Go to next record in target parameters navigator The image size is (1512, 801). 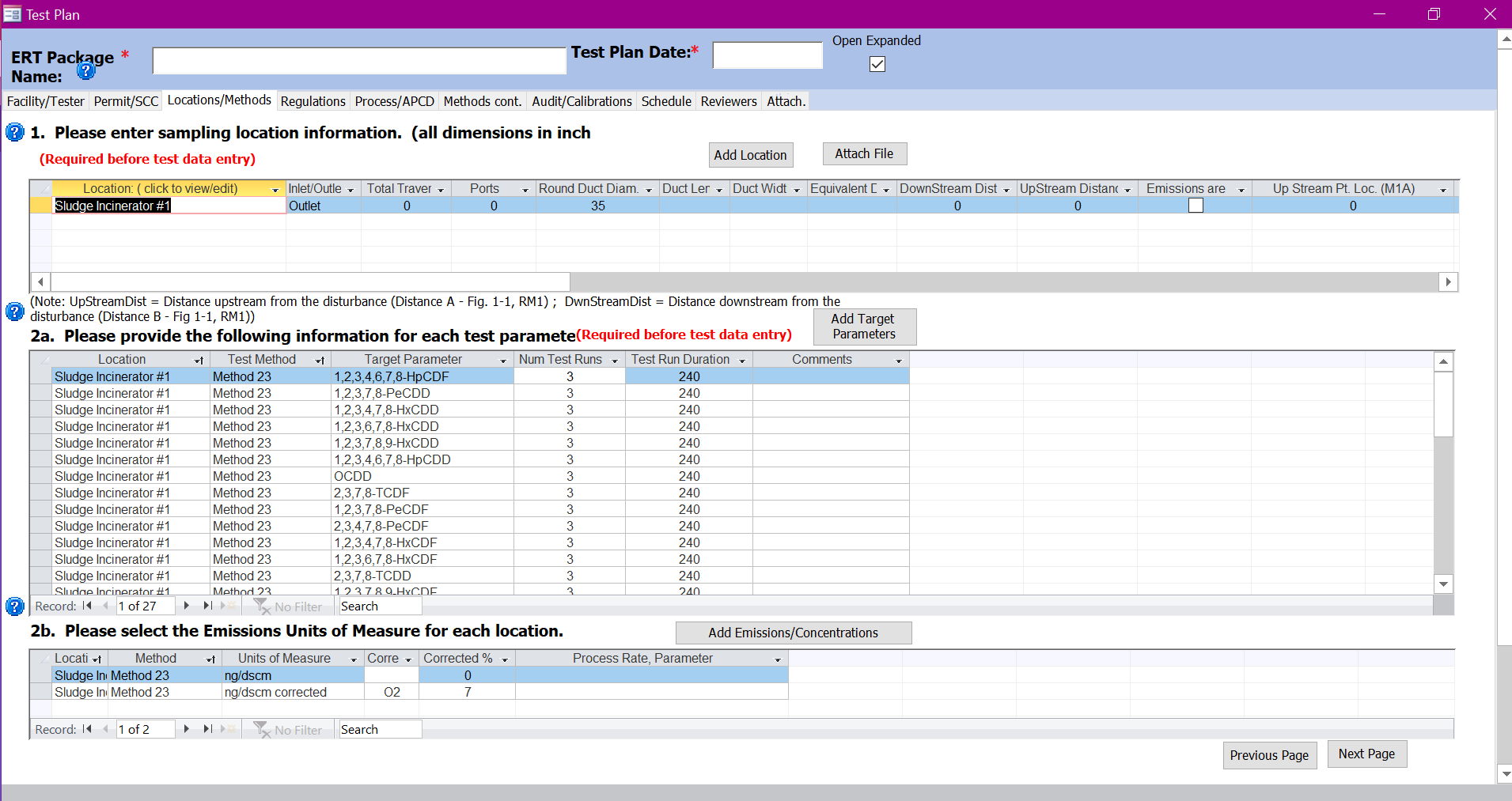[x=187, y=606]
